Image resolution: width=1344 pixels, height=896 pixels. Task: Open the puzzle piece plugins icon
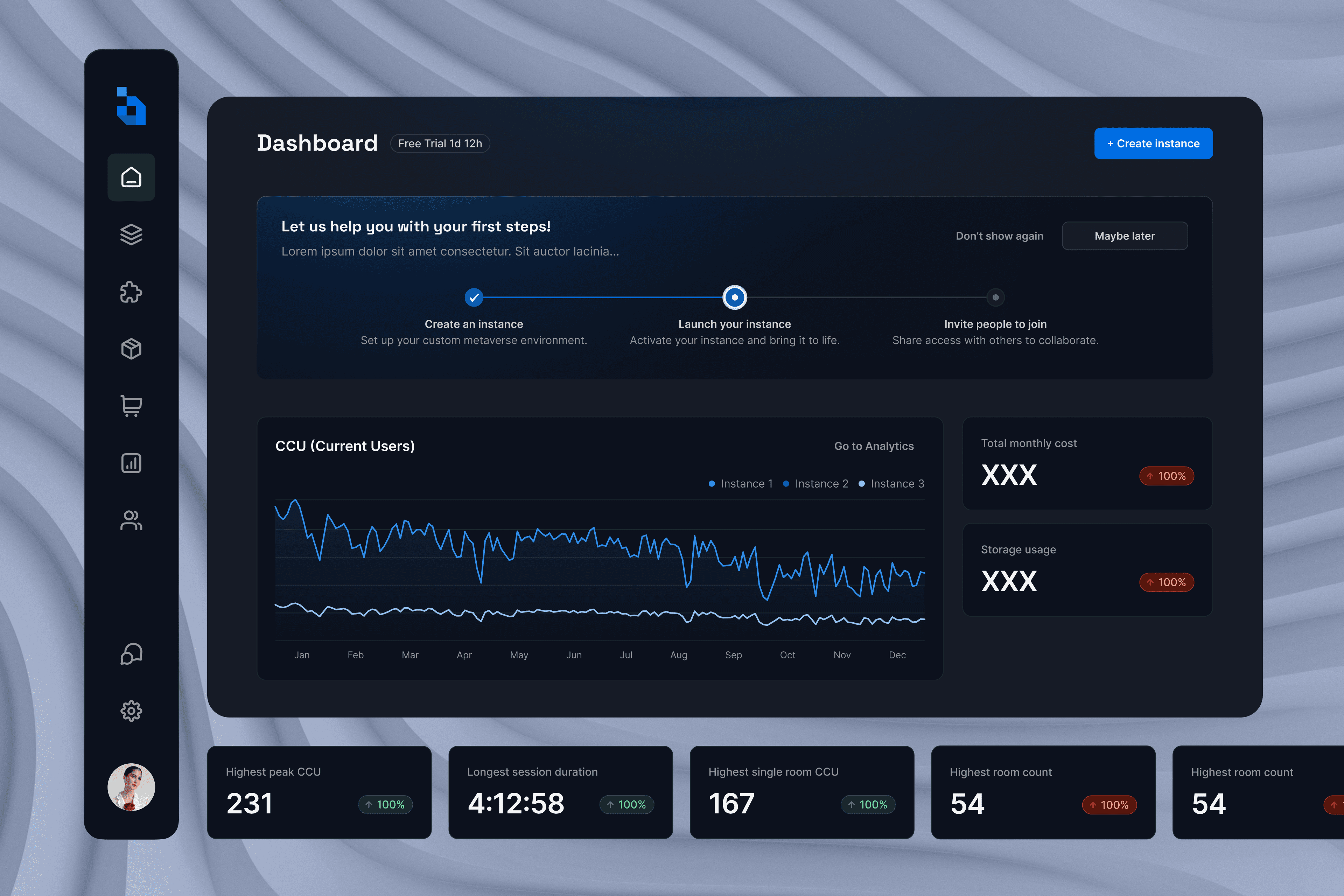coord(131,292)
